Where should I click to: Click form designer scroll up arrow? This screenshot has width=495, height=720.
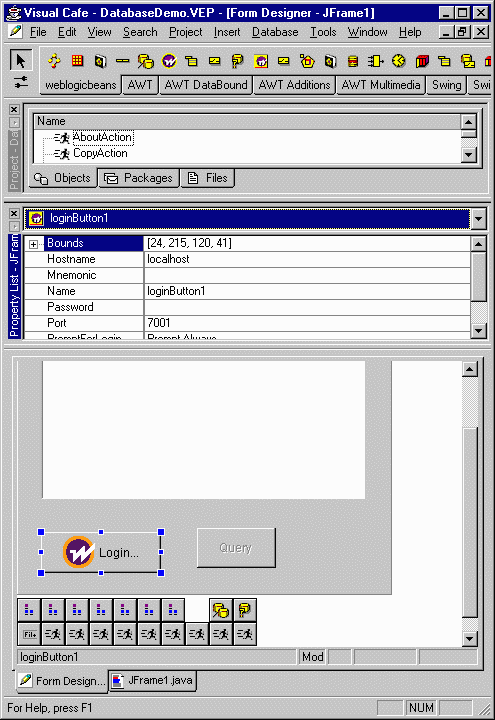coord(470,369)
